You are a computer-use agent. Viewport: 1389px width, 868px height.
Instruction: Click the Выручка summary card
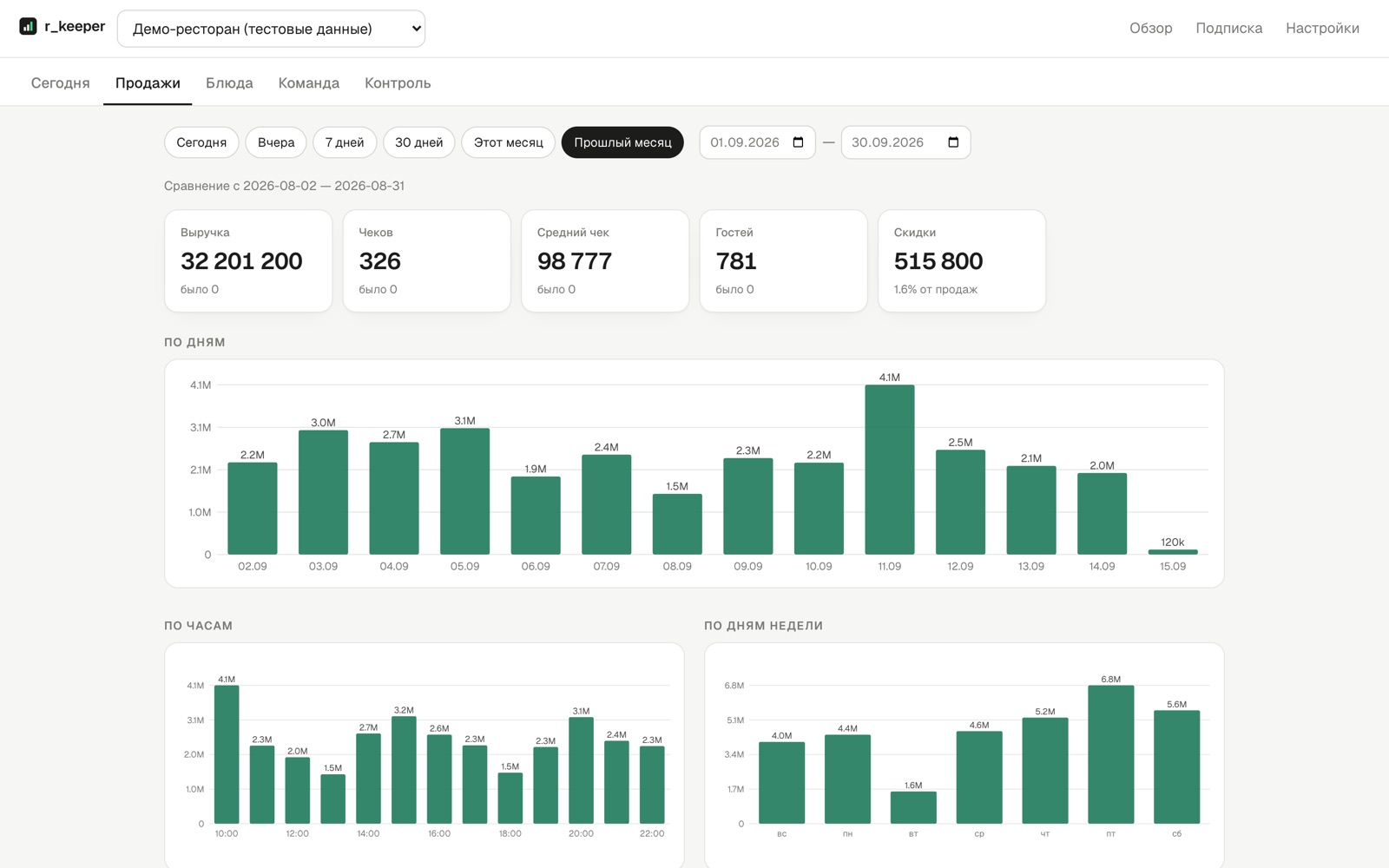(248, 260)
